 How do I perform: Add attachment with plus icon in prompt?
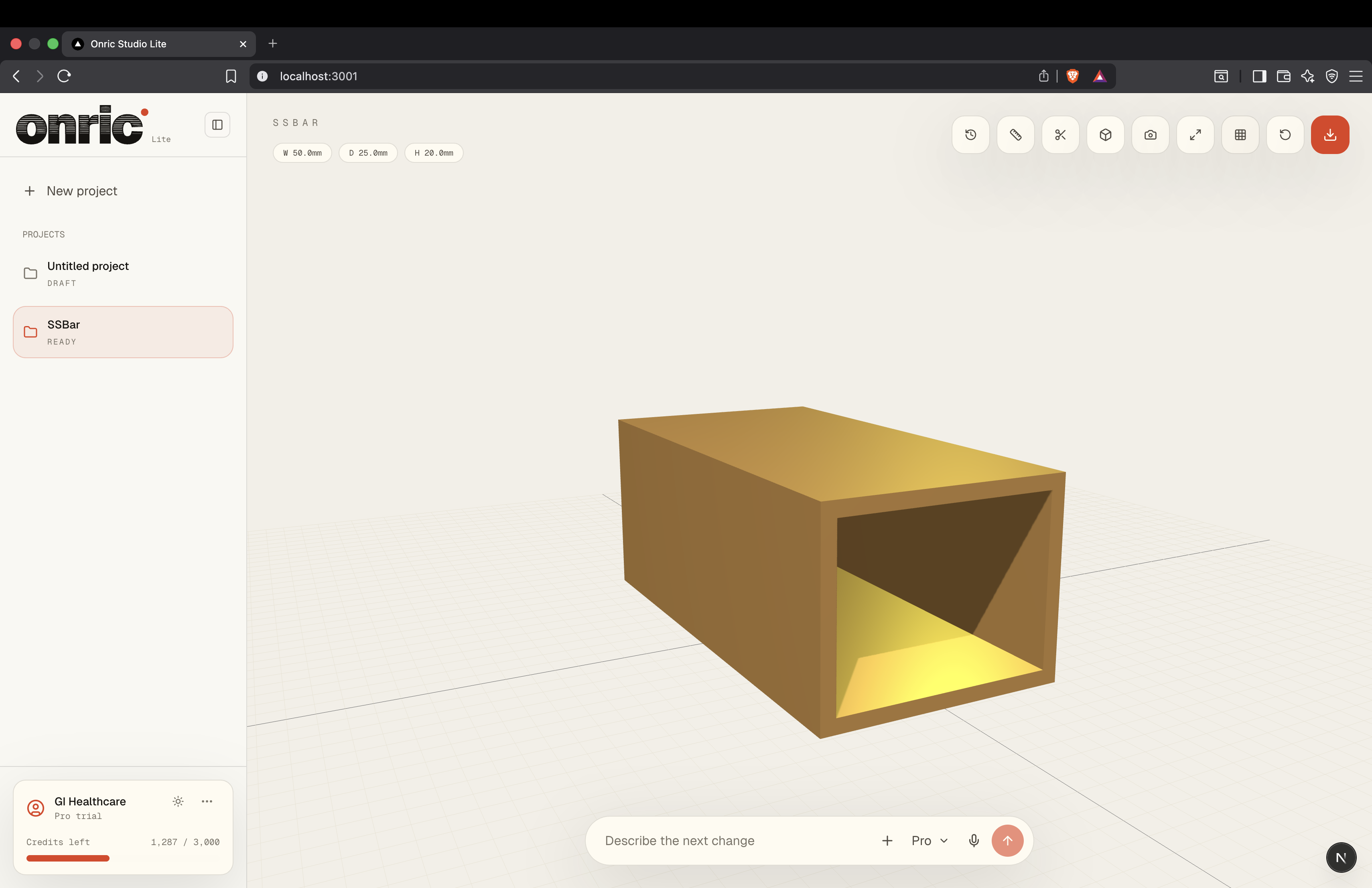pyautogui.click(x=887, y=841)
